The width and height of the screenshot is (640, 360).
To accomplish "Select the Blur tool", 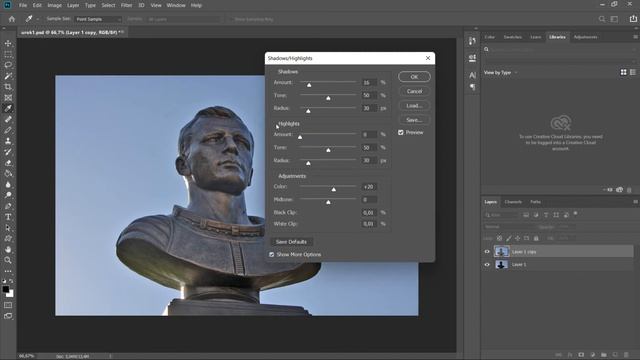I will coord(8,184).
